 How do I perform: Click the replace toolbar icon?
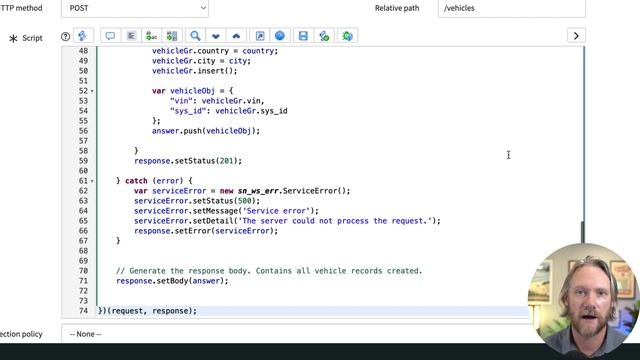click(151, 36)
